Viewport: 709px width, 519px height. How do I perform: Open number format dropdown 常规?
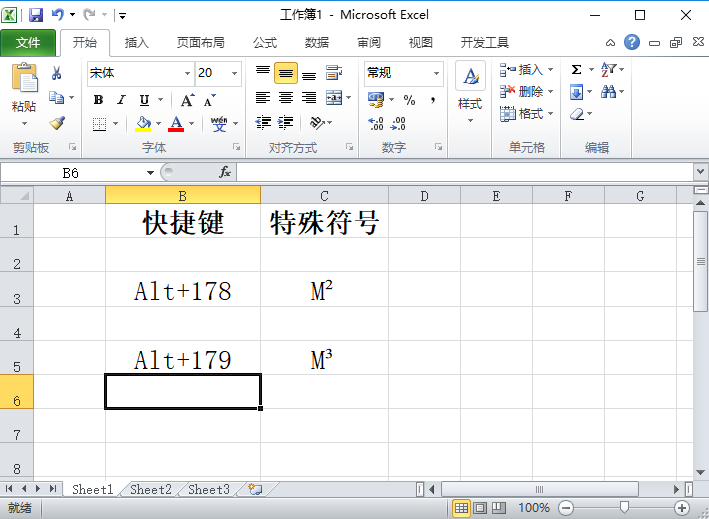point(436,73)
